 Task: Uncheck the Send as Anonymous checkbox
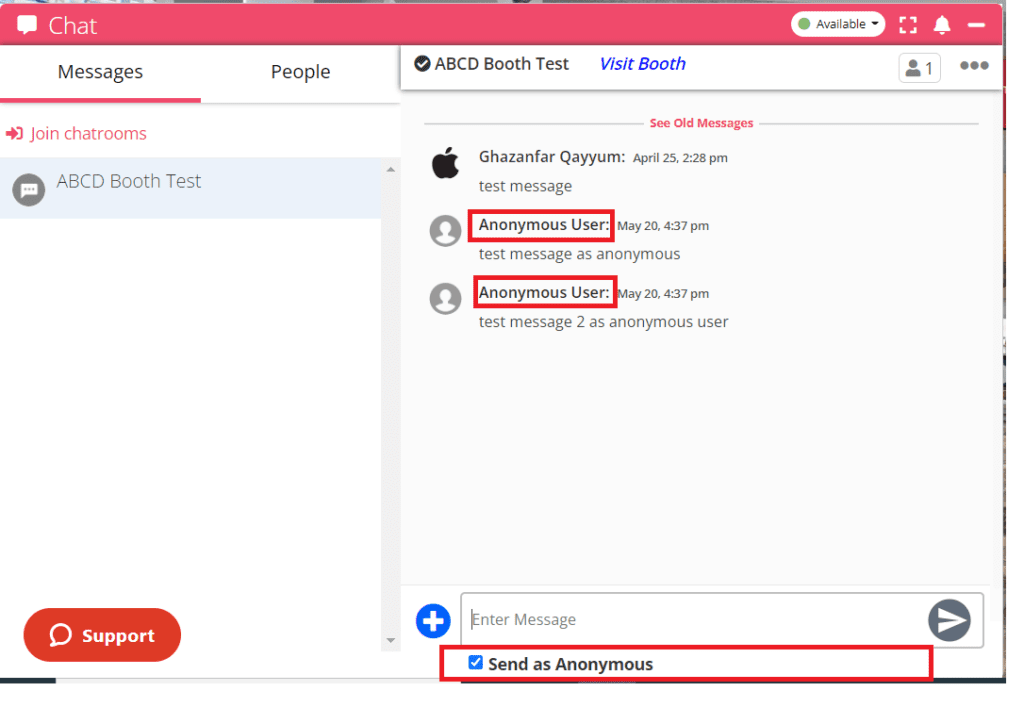coord(475,663)
